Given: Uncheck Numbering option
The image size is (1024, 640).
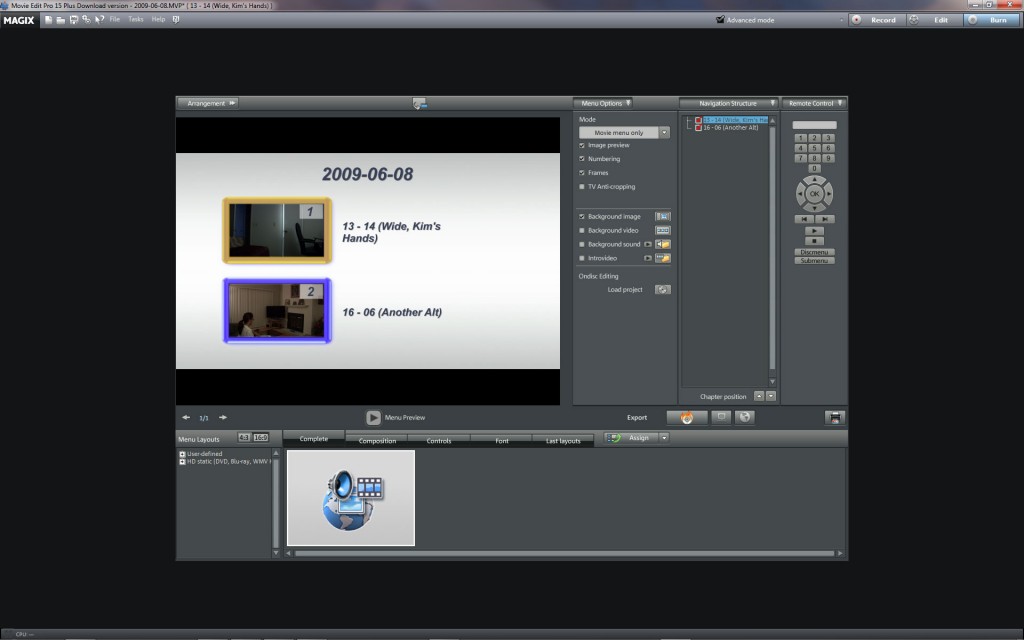Looking at the screenshot, I should (582, 159).
